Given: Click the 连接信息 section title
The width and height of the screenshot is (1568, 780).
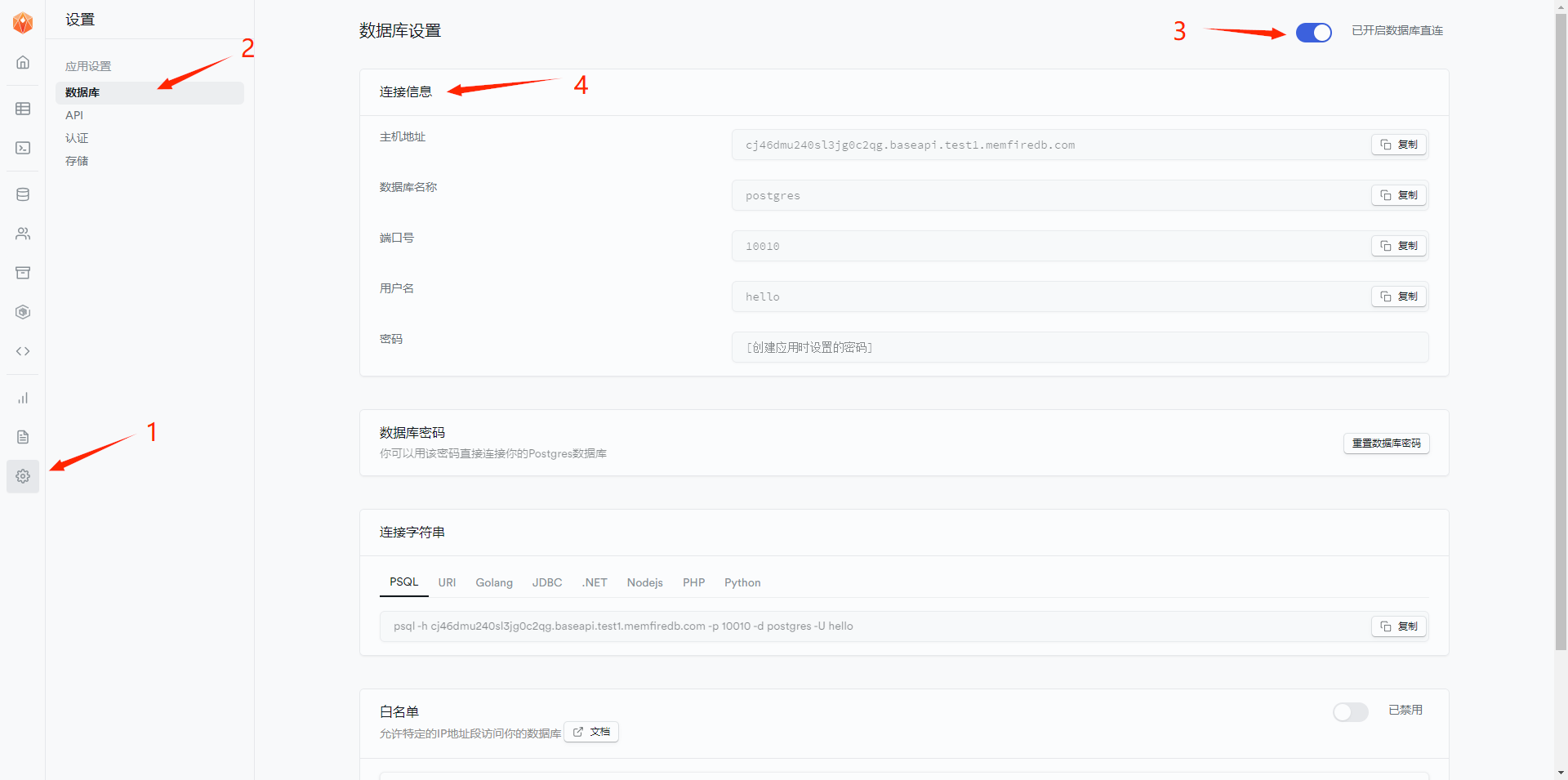Looking at the screenshot, I should click(406, 91).
